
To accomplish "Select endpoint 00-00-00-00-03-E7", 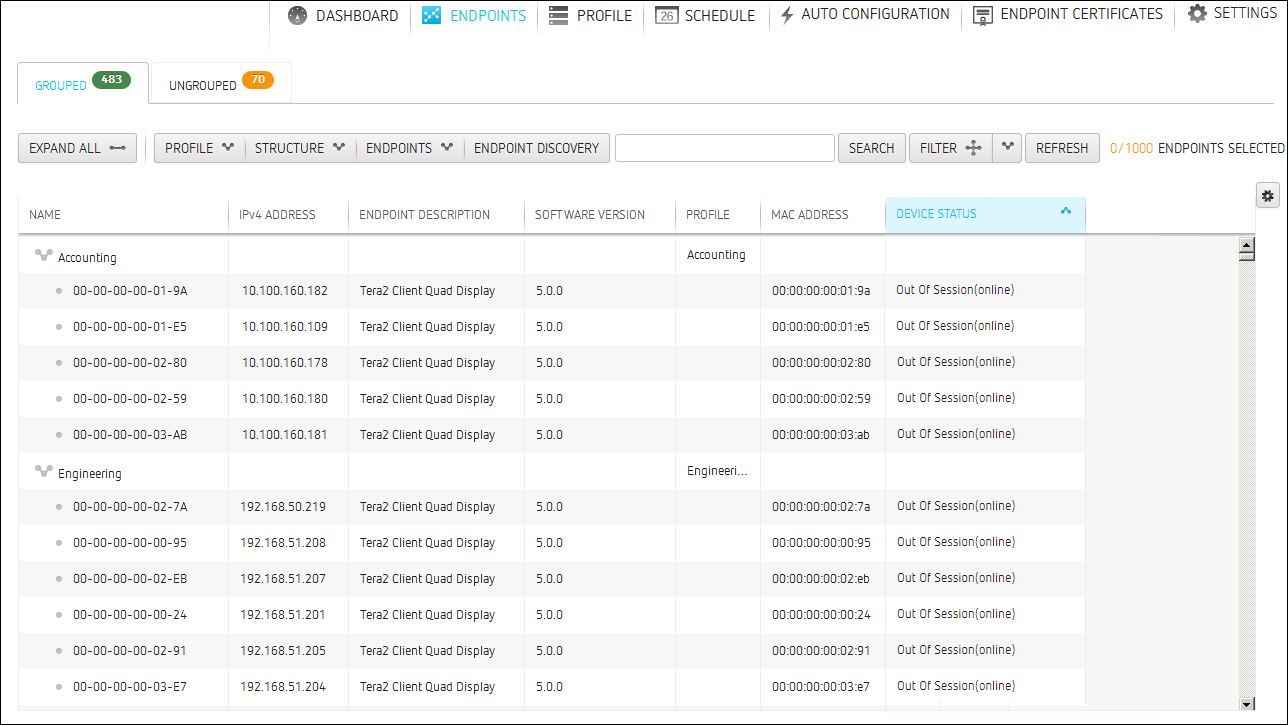I will (x=130, y=687).
